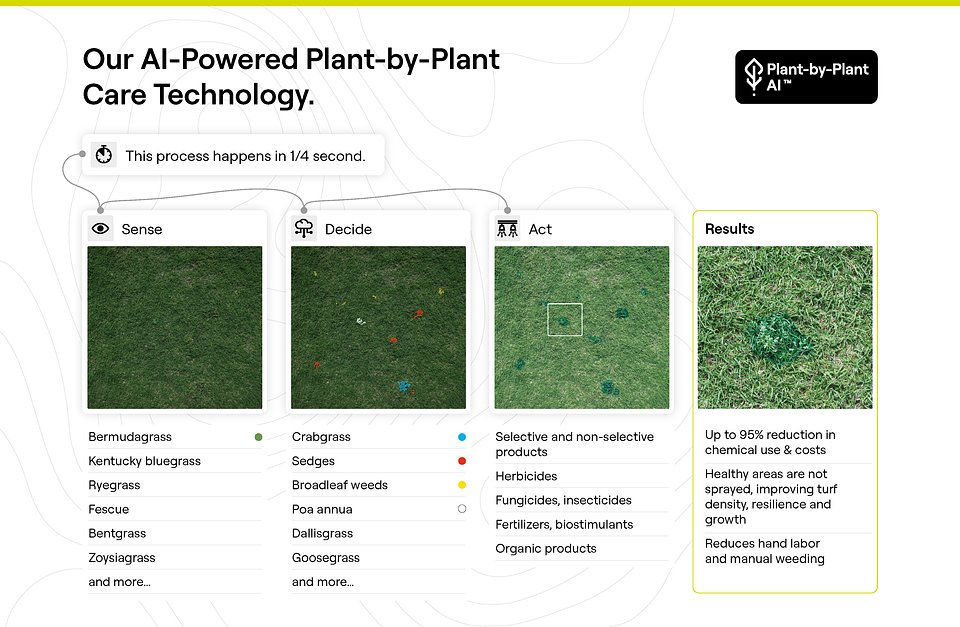Click the spray-nozzle icon header on the Act panel
960x627 pixels.
(506, 228)
